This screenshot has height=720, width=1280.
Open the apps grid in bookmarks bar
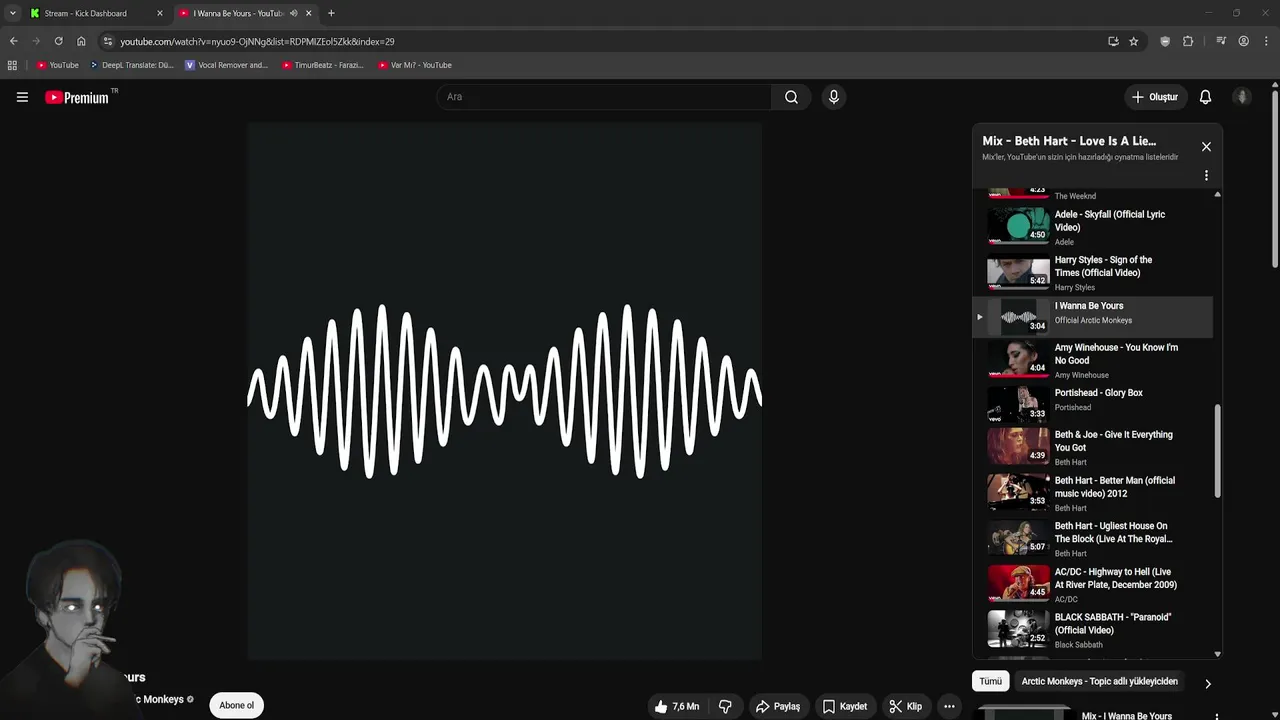(x=12, y=65)
